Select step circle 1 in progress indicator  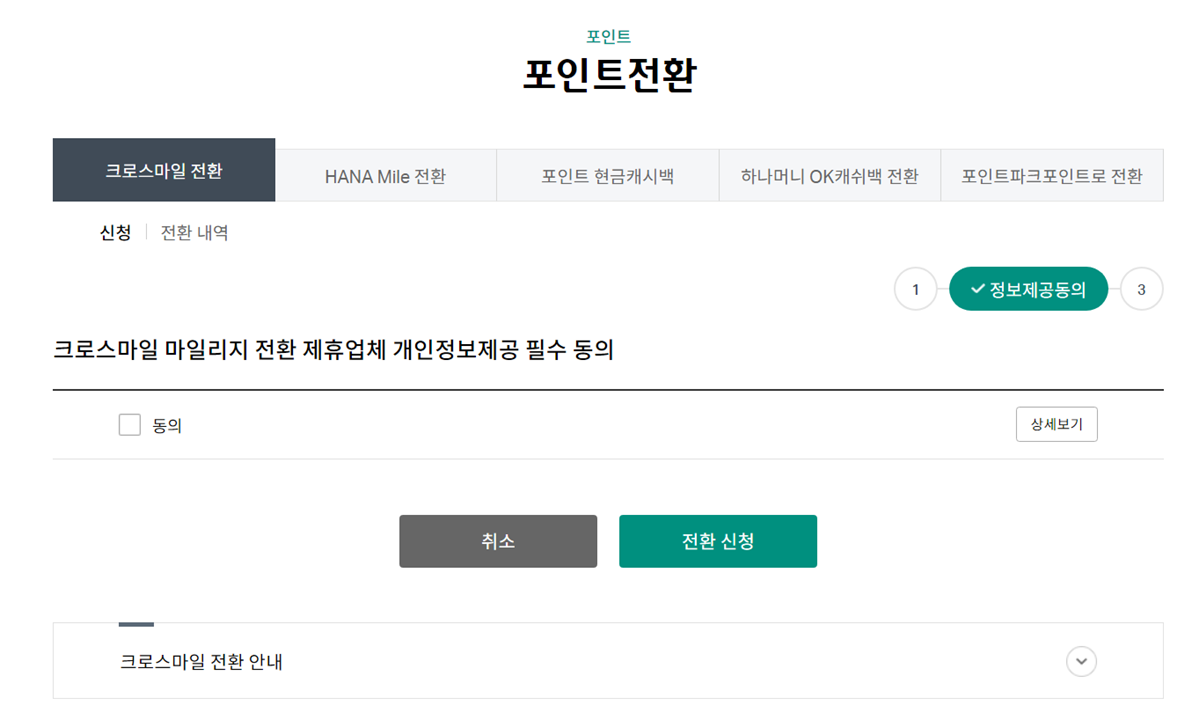916,289
